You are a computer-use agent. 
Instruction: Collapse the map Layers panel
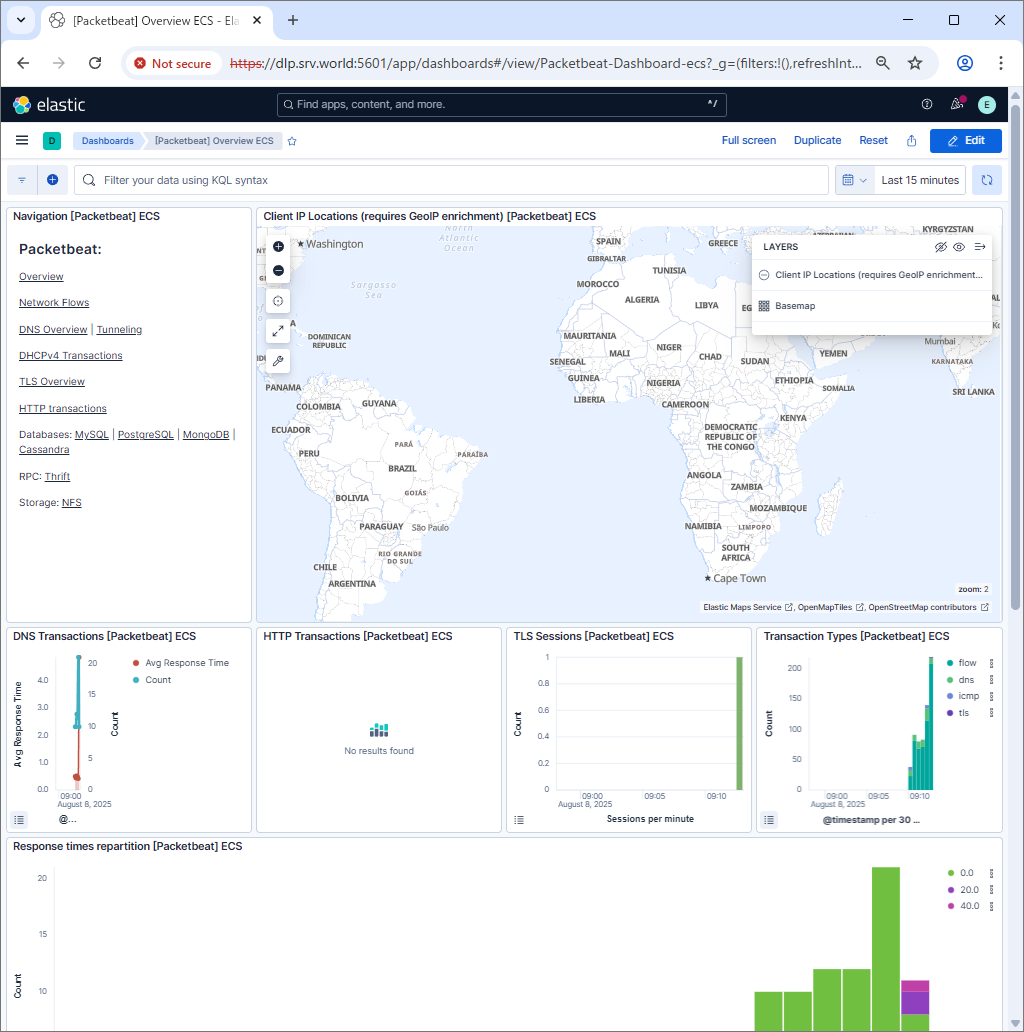click(980, 246)
